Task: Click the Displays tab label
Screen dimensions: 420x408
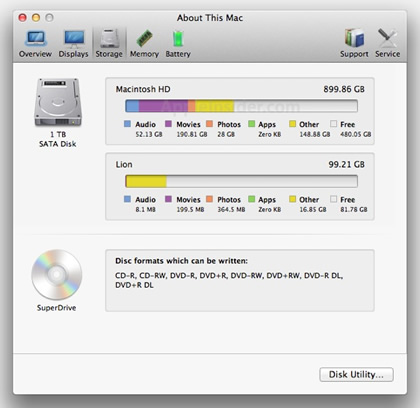Action: [x=74, y=54]
